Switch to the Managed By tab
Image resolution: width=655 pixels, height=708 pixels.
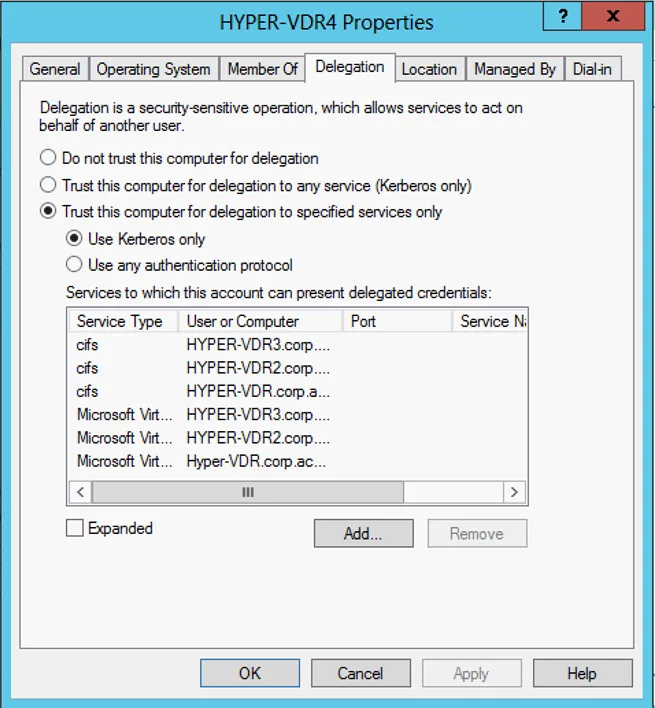[x=515, y=69]
